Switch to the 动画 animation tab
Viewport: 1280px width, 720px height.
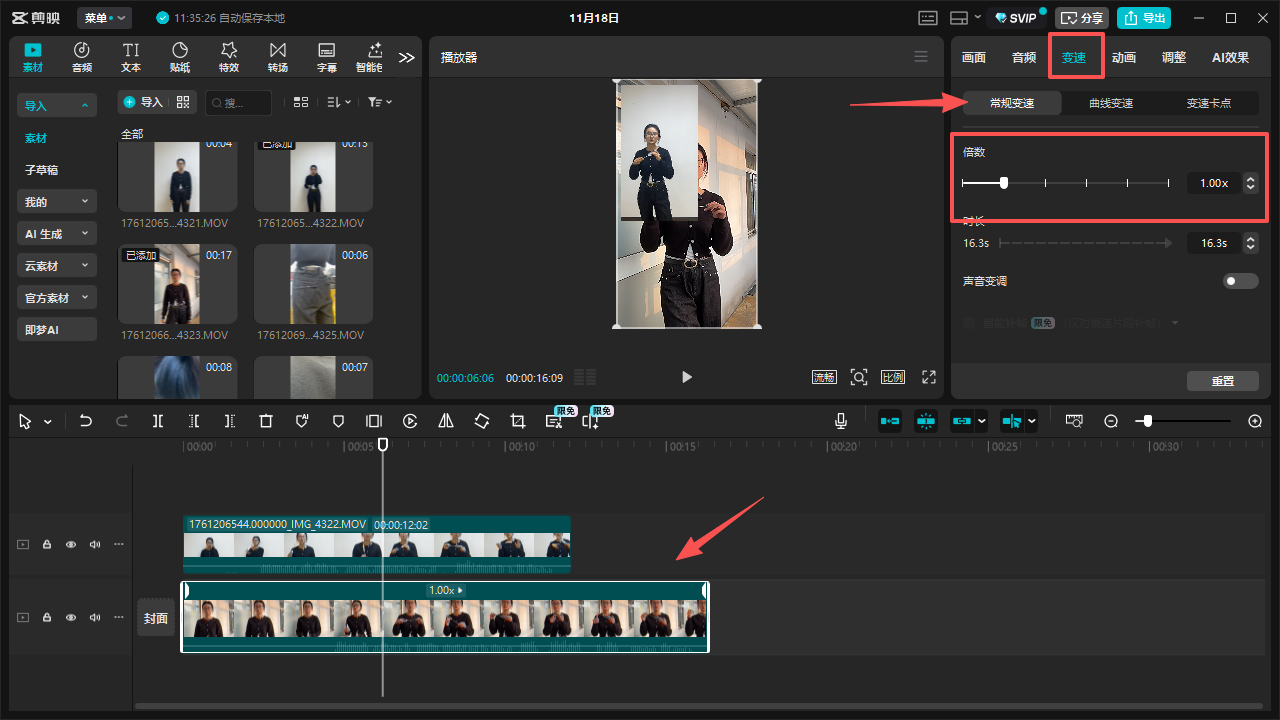(1124, 58)
